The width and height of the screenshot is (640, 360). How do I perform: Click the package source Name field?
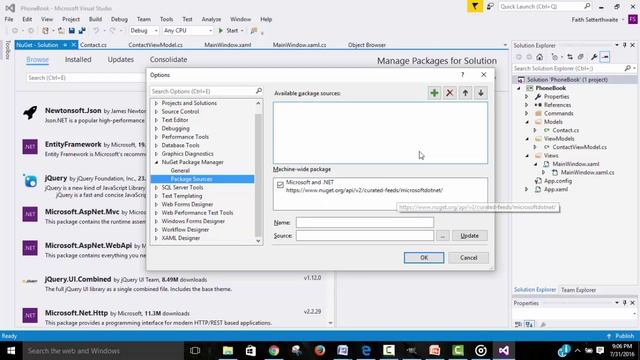(364, 222)
